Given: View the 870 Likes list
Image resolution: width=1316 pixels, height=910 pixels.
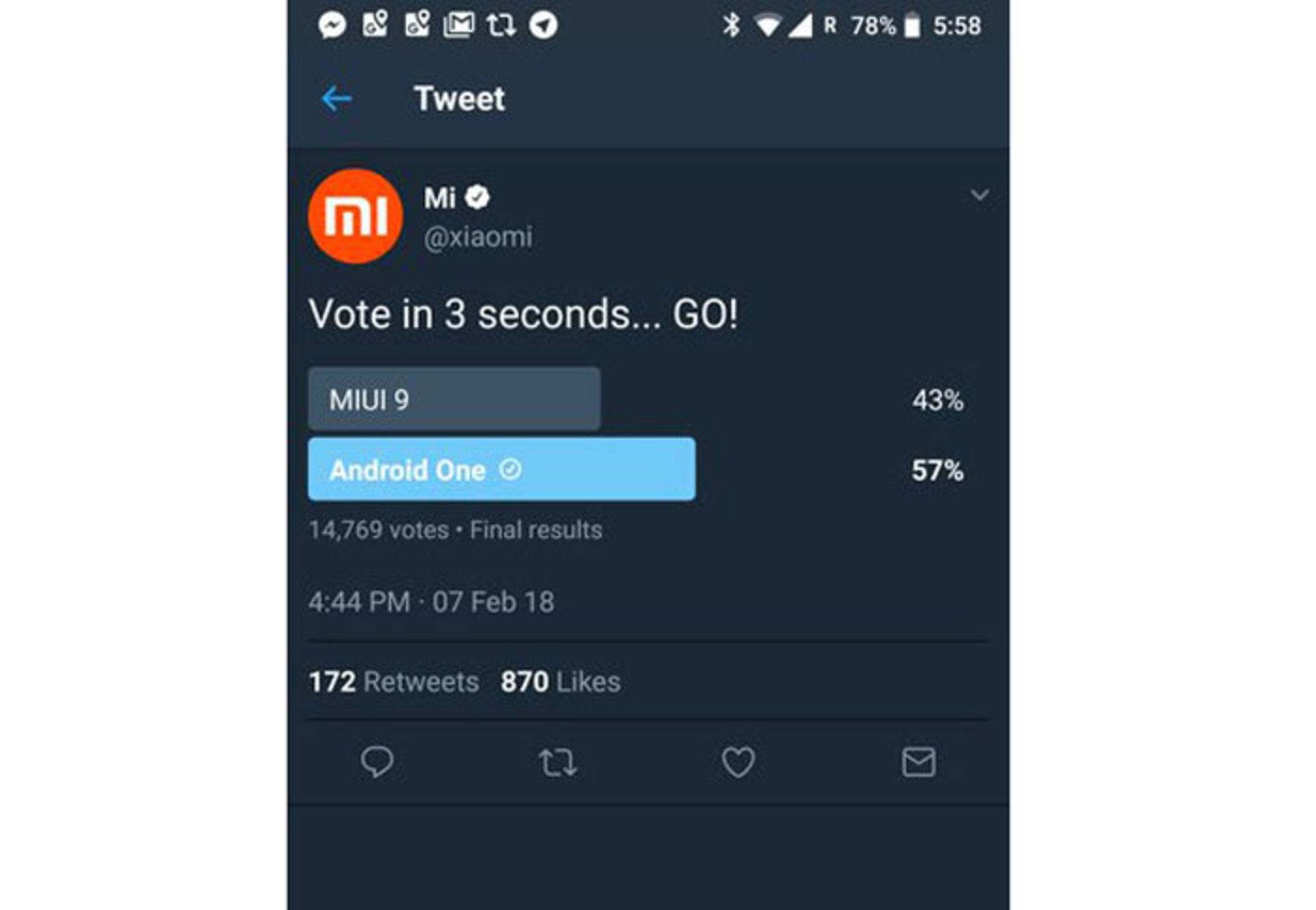Looking at the screenshot, I should point(560,682).
